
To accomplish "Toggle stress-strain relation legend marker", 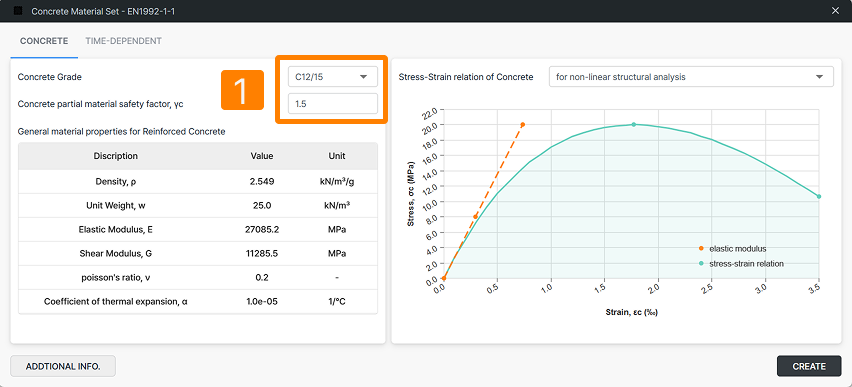I will 701,264.
